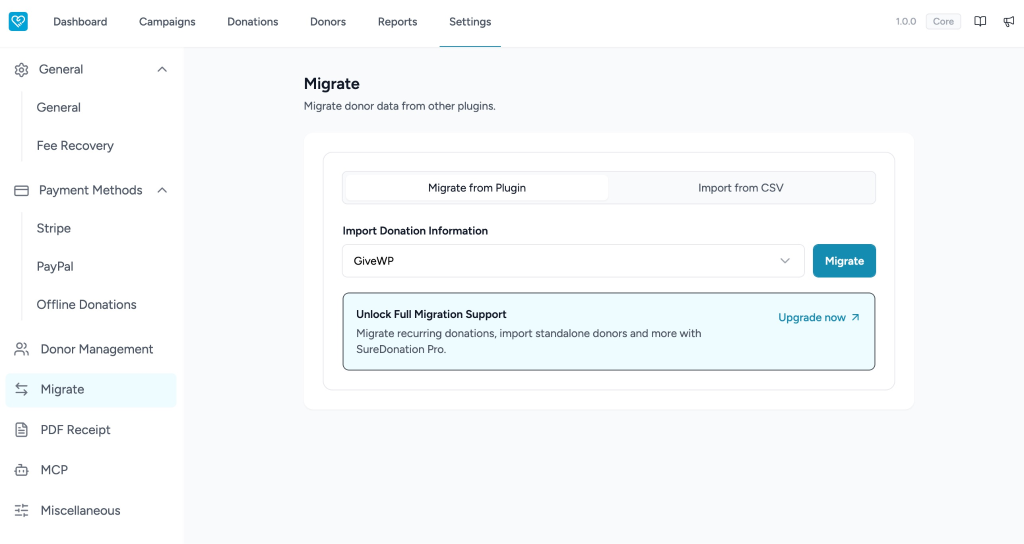The width and height of the screenshot is (1024, 544).
Task: Select the Migrate from Plugin tab
Action: point(477,188)
